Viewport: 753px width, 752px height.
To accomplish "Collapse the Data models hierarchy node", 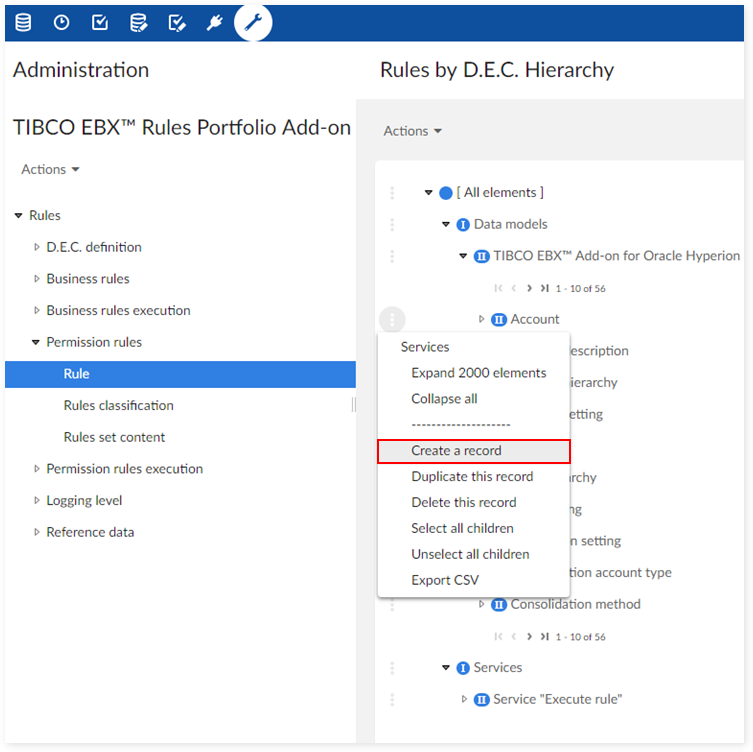I will tap(446, 224).
